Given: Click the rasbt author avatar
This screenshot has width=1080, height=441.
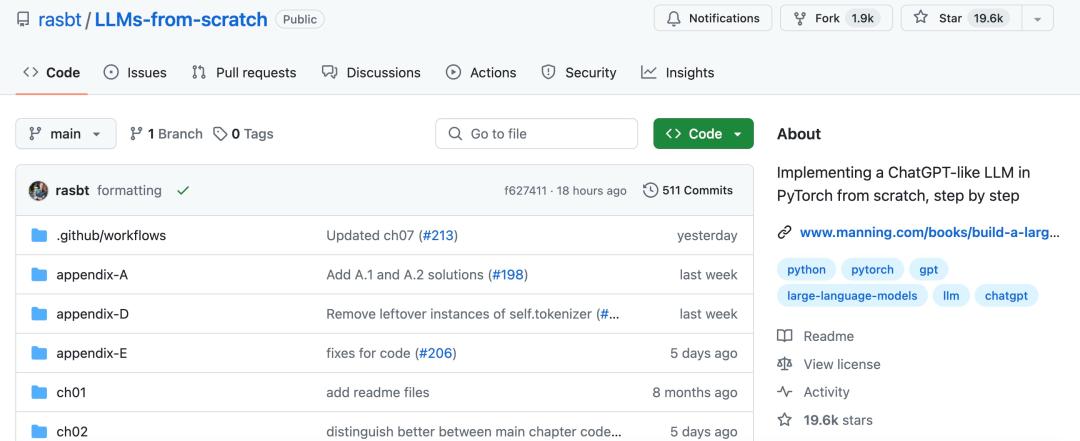Looking at the screenshot, I should point(39,191).
